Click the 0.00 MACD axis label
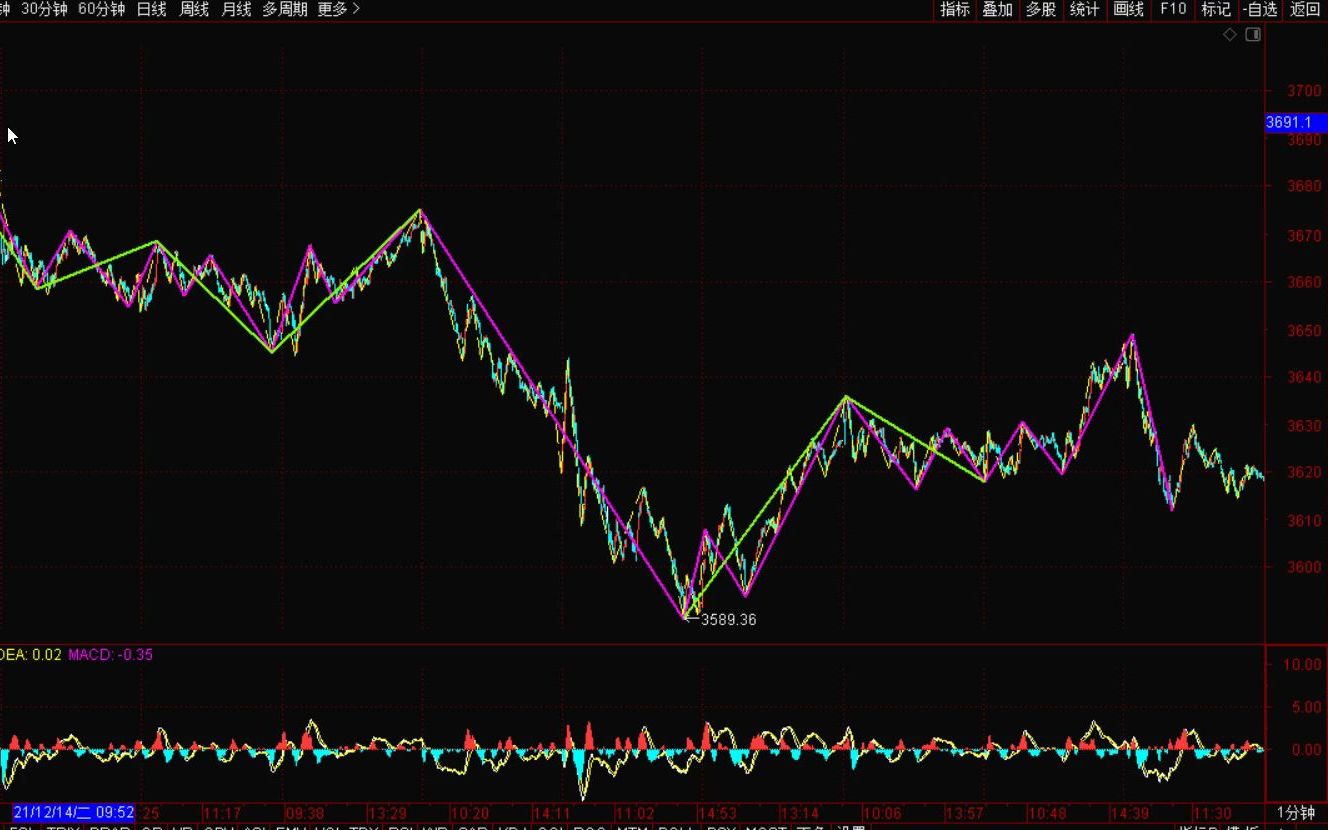The width and height of the screenshot is (1328, 830). (1305, 749)
